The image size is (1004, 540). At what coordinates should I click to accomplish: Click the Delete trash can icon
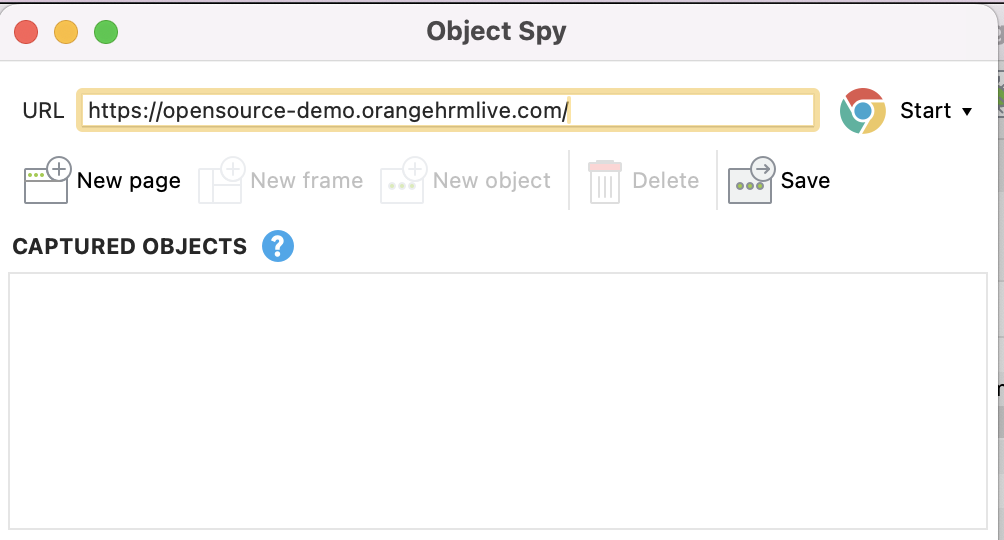pos(604,181)
